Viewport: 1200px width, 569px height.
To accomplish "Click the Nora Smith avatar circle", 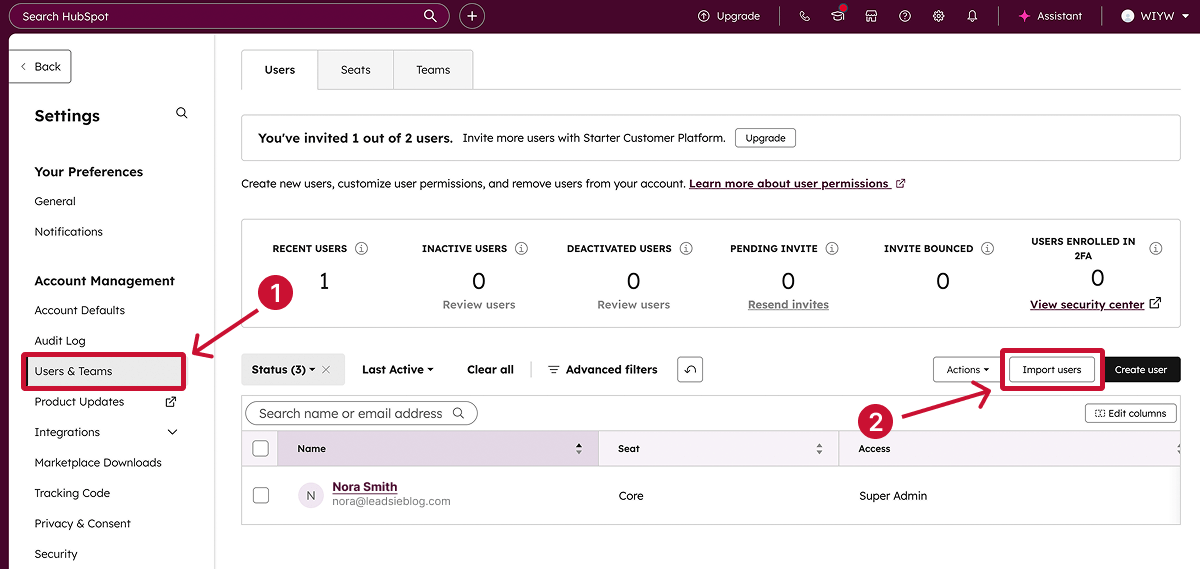I will (x=311, y=495).
